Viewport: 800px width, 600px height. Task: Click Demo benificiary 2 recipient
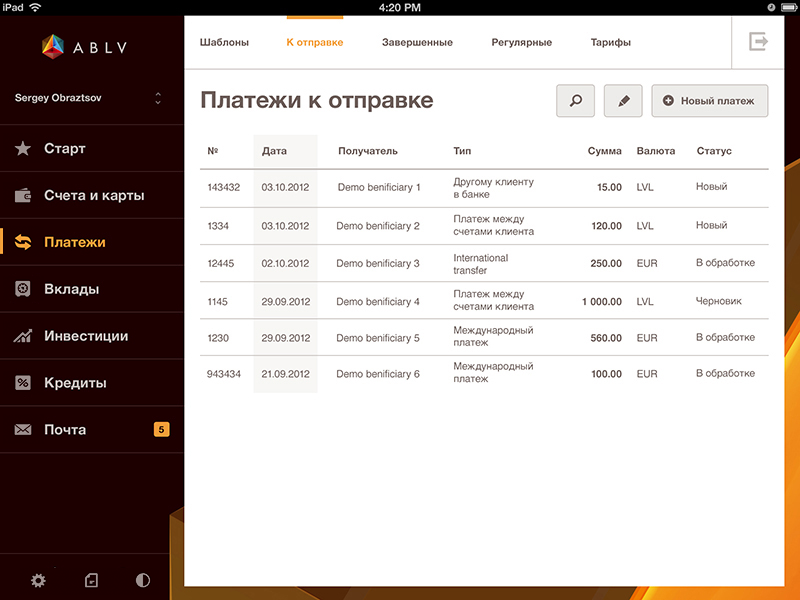coord(378,226)
